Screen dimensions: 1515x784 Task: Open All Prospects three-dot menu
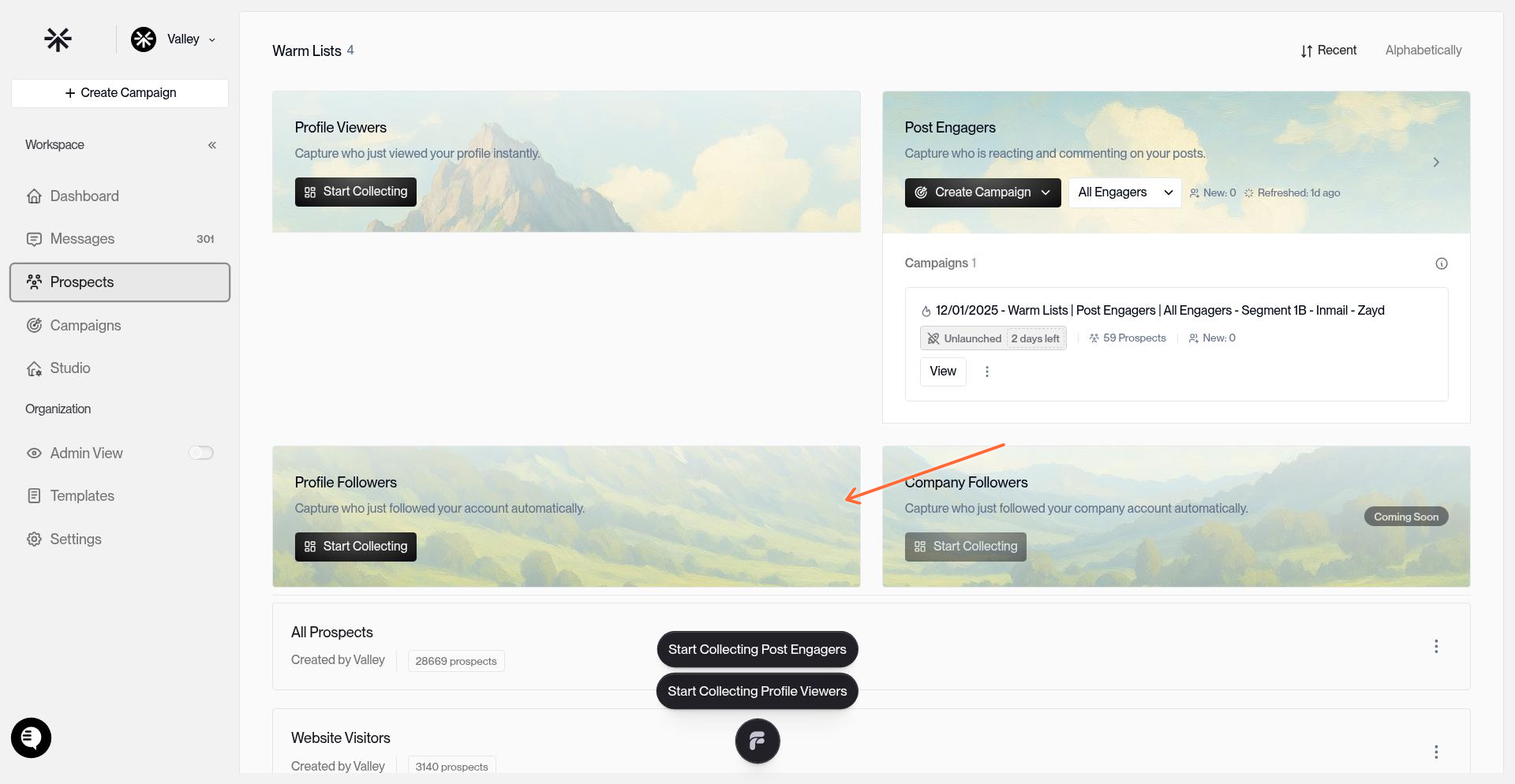[x=1436, y=647]
